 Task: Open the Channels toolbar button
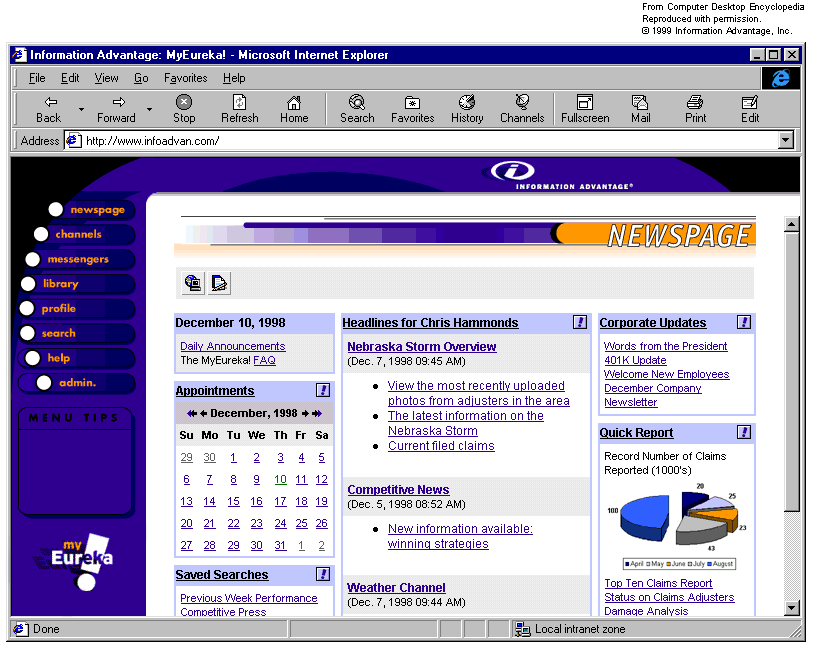coord(522,110)
